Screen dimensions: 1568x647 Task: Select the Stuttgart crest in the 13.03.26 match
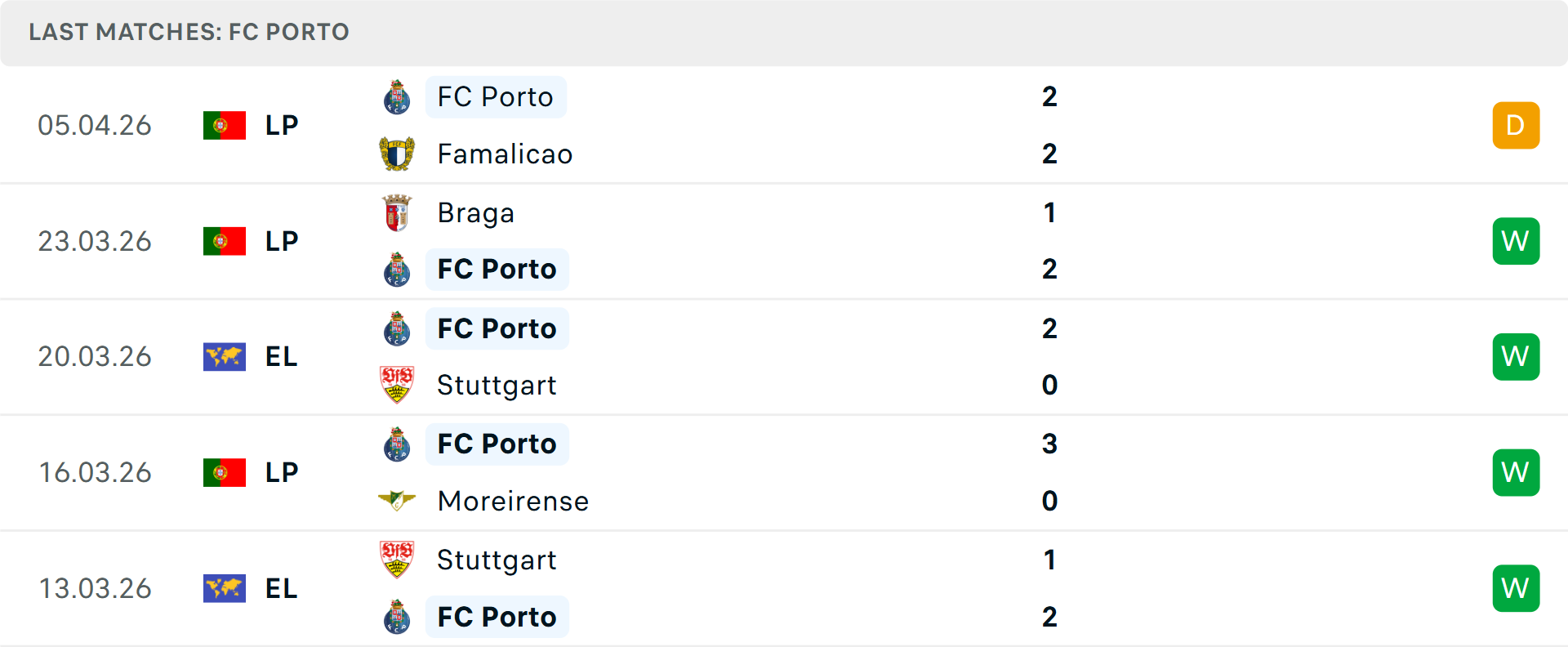398,560
